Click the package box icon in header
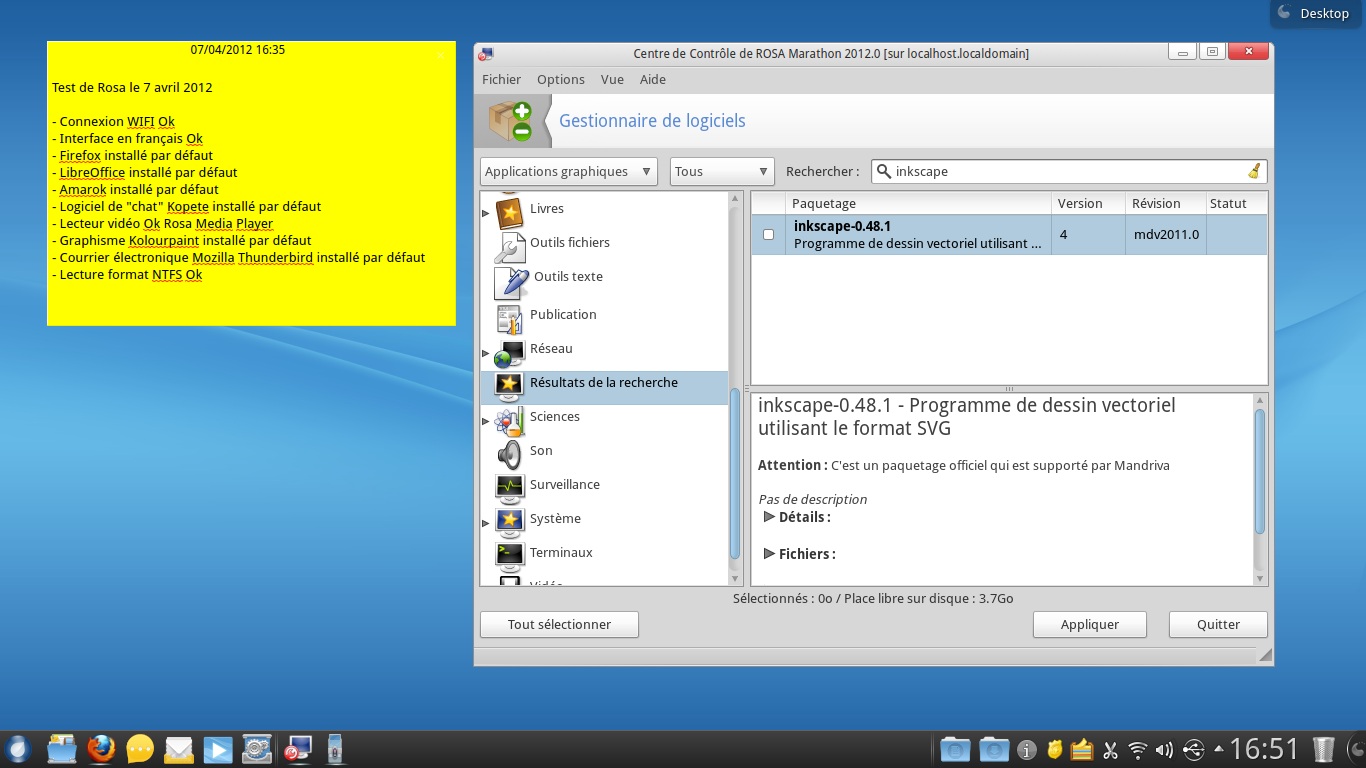 [510, 121]
